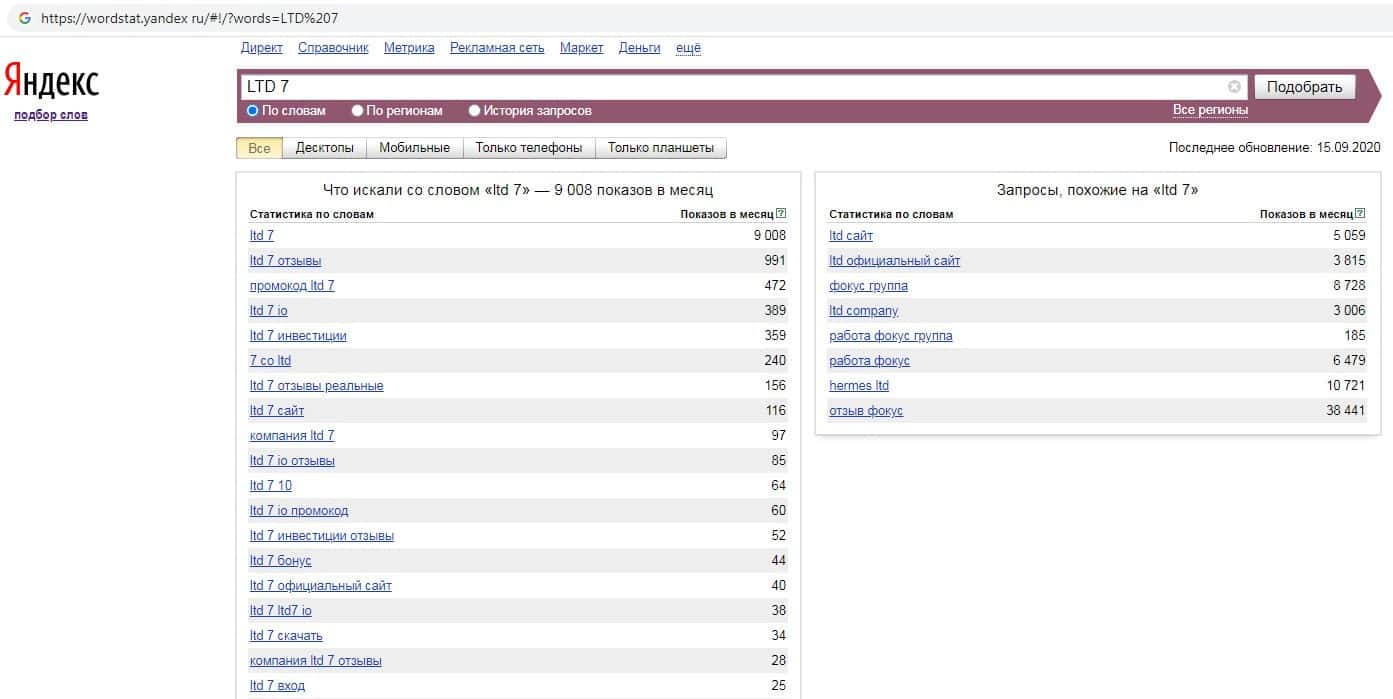Select the 'По словам' radio button
Image resolution: width=1393 pixels, height=699 pixels.
click(253, 111)
